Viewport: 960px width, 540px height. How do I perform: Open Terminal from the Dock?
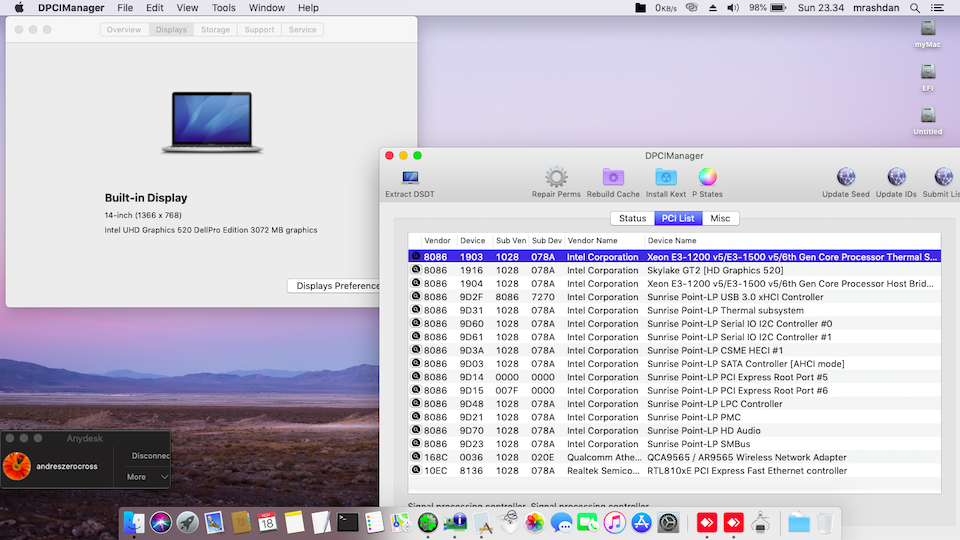(x=348, y=522)
